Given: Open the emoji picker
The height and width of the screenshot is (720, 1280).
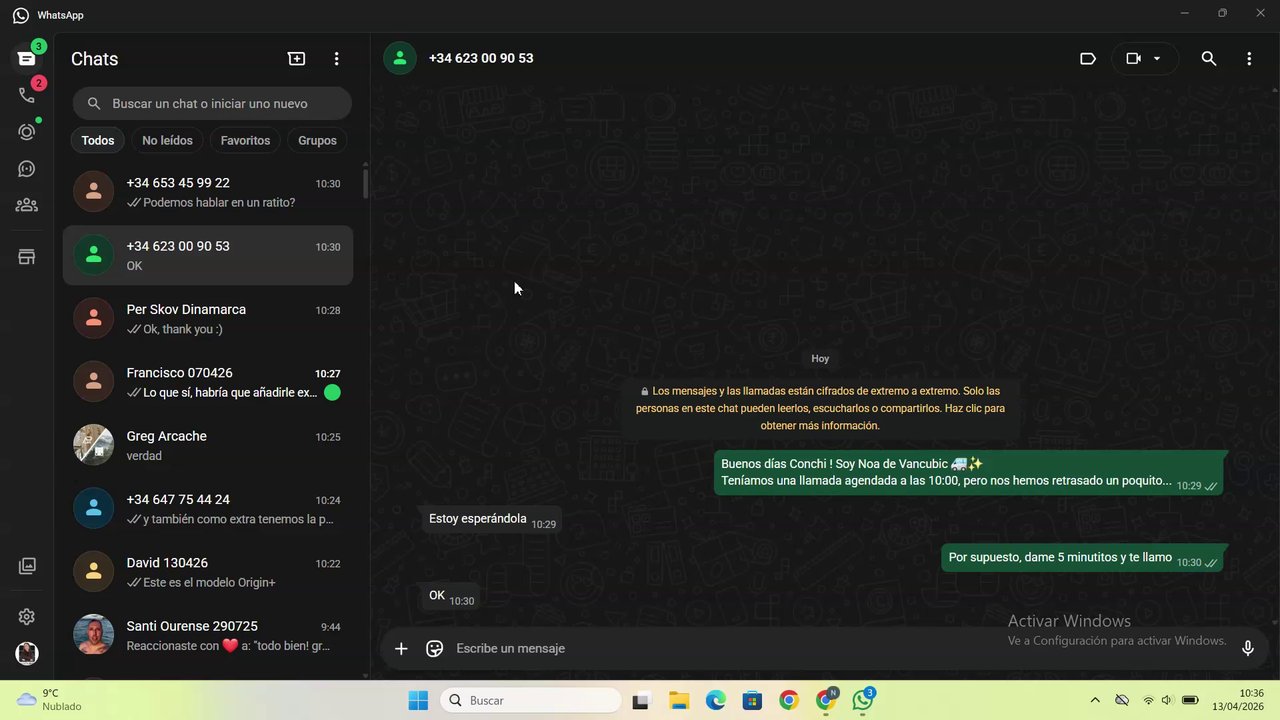Looking at the screenshot, I should tap(435, 649).
